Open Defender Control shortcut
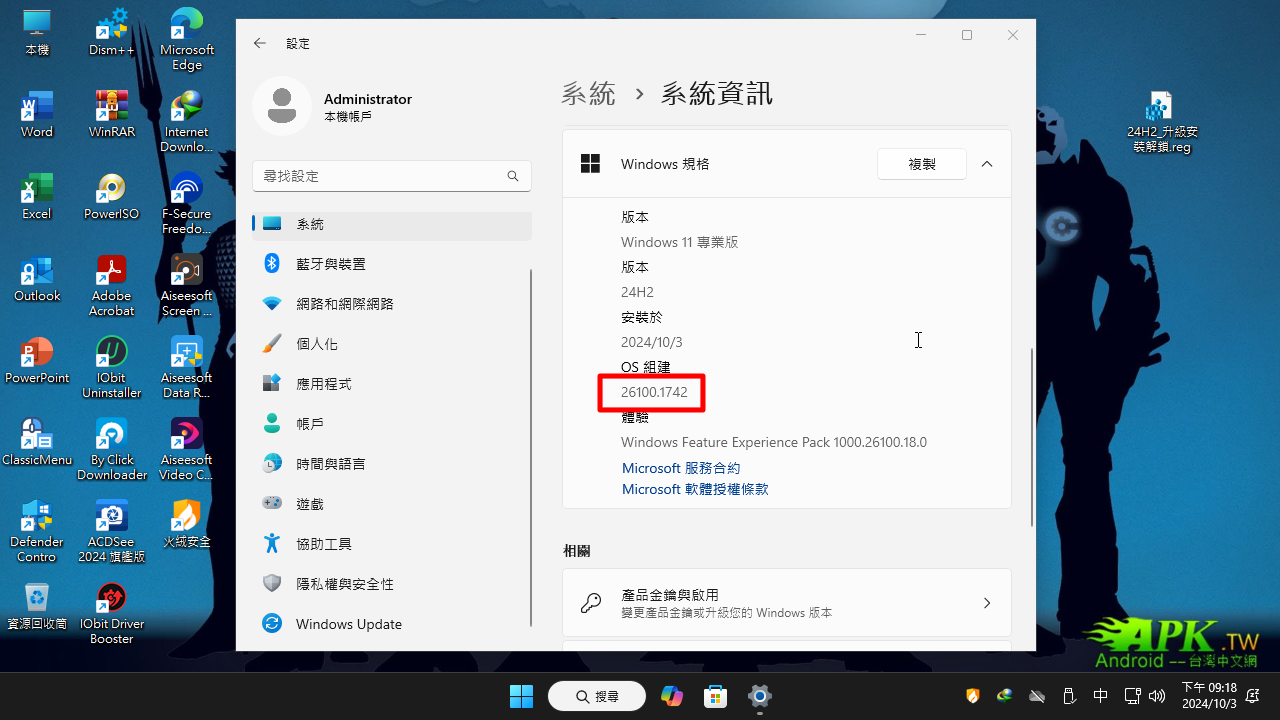This screenshot has height=720, width=1280. (x=37, y=531)
